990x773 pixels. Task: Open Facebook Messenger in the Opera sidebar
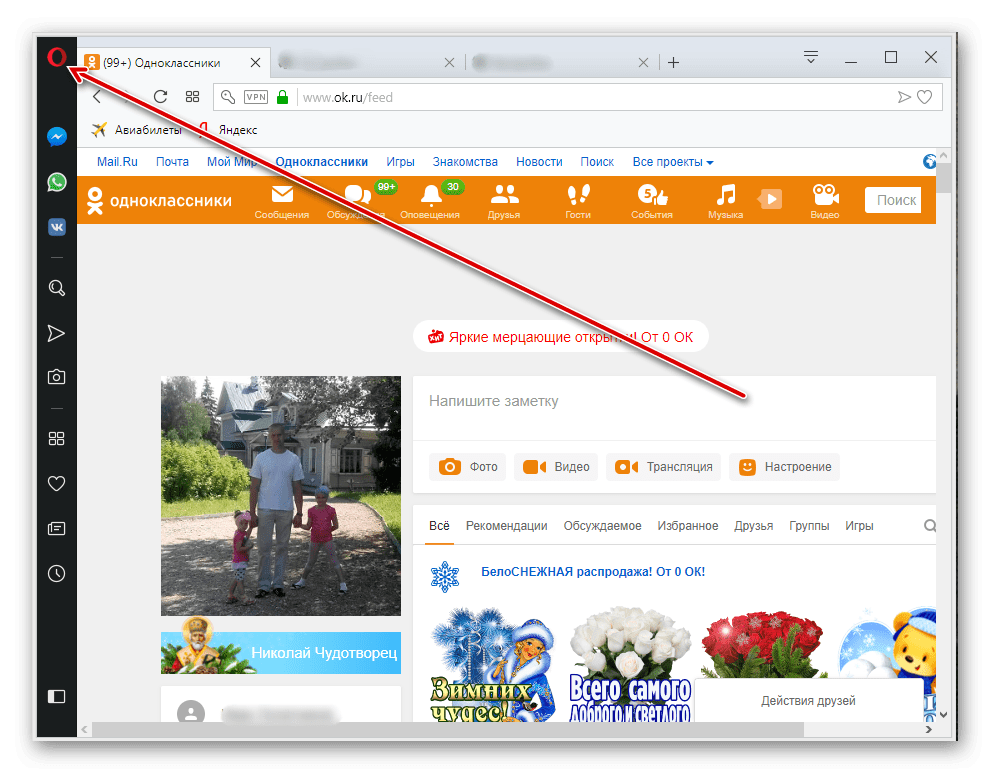[57, 136]
